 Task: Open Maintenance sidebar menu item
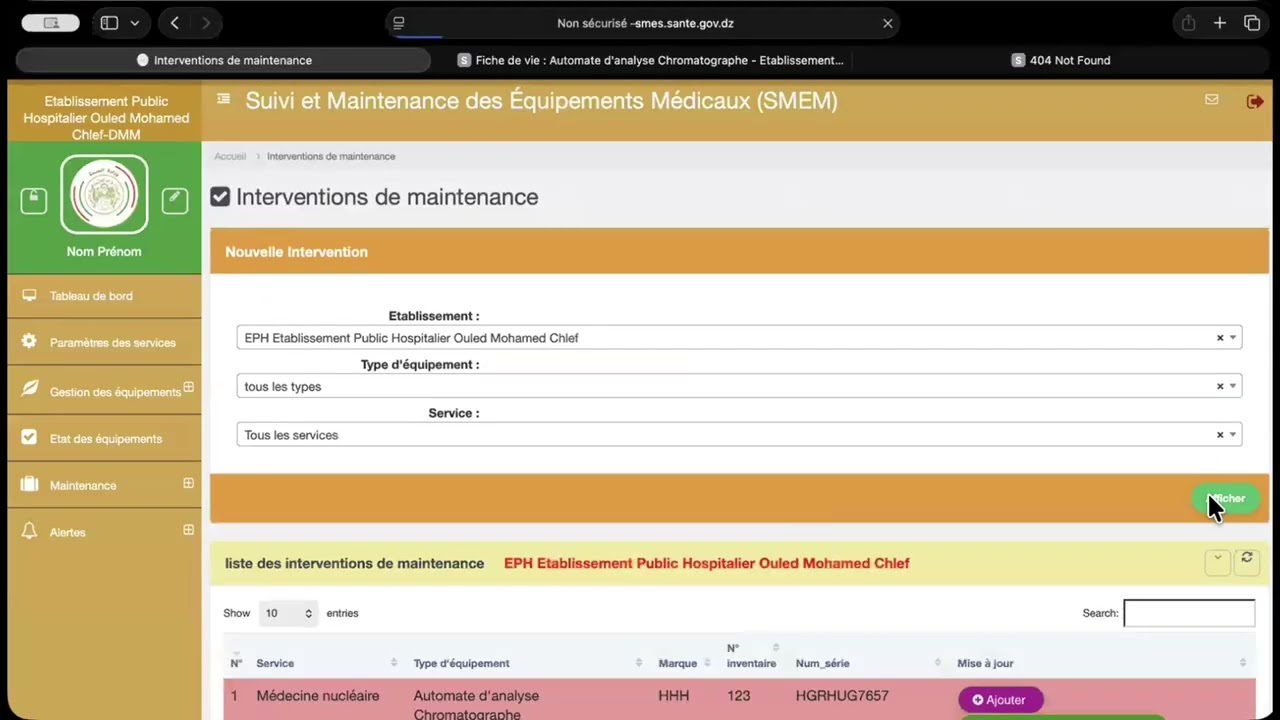point(104,485)
